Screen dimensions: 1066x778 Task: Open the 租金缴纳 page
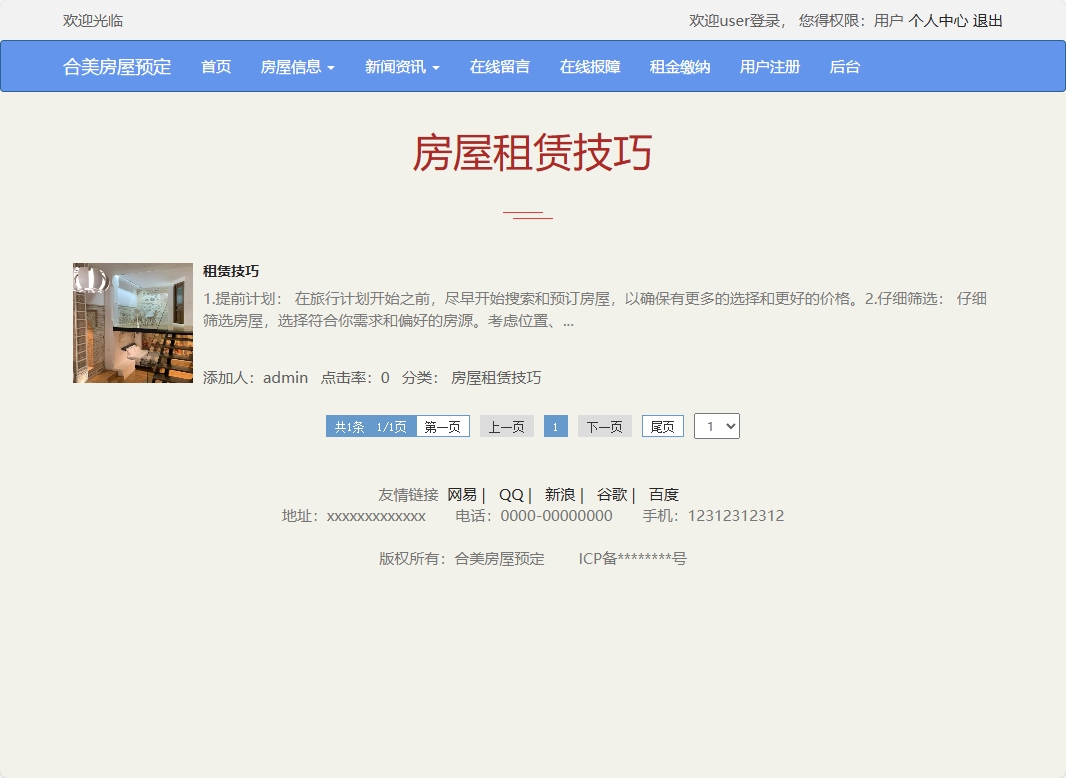[x=678, y=67]
